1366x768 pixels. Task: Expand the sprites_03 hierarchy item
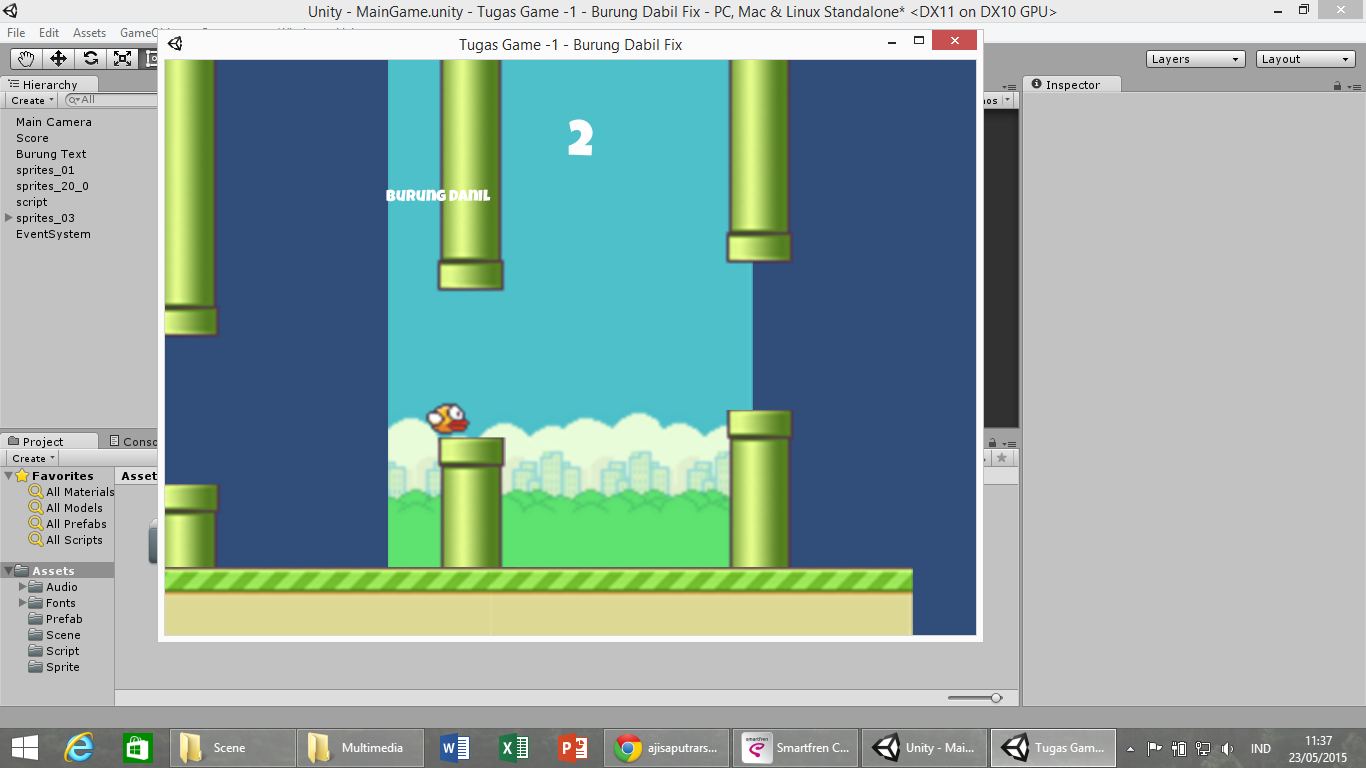click(9, 218)
